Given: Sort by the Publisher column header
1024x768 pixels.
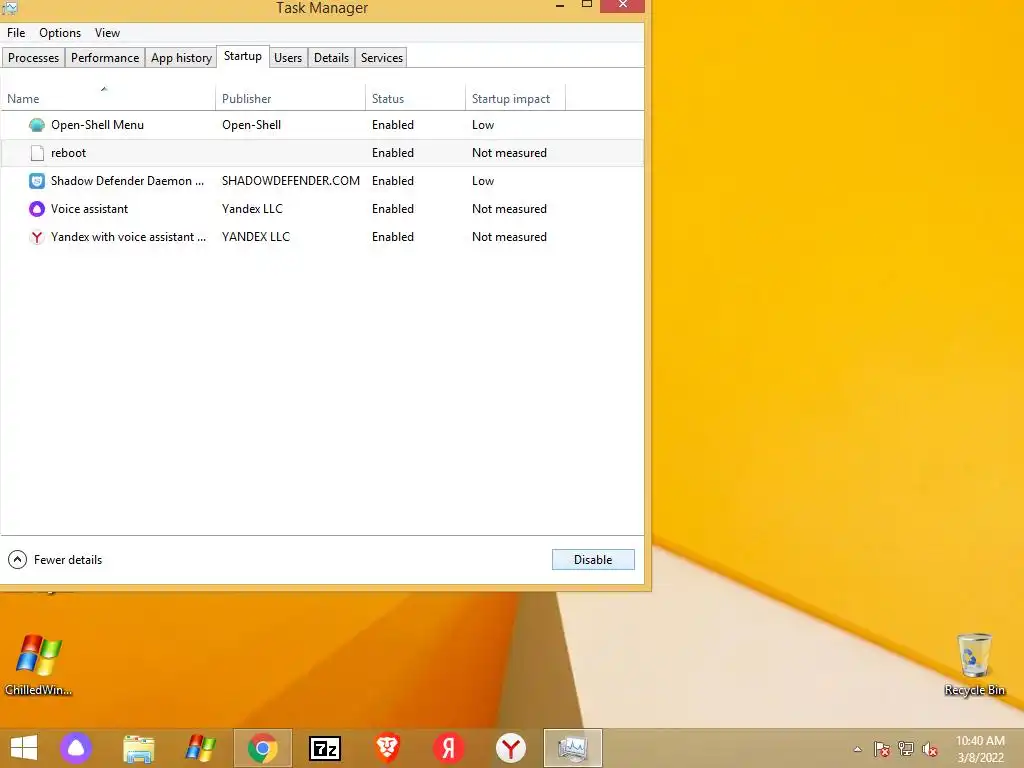Looking at the screenshot, I should click(x=291, y=98).
